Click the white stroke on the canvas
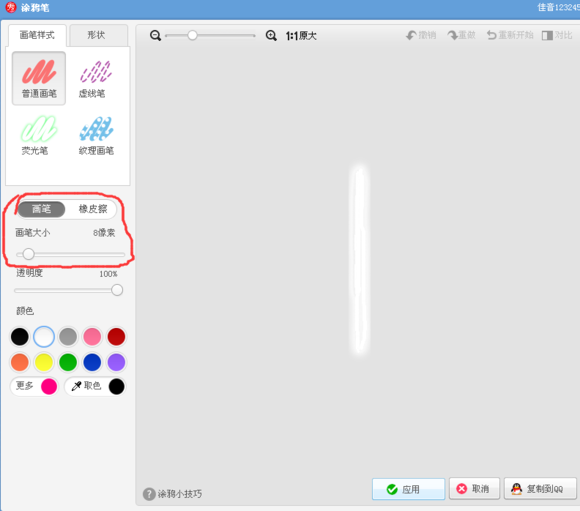 click(359, 259)
